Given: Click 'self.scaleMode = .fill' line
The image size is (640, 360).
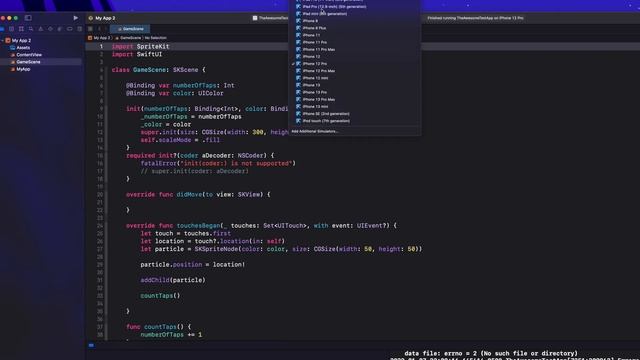Looking at the screenshot, I should [x=180, y=140].
